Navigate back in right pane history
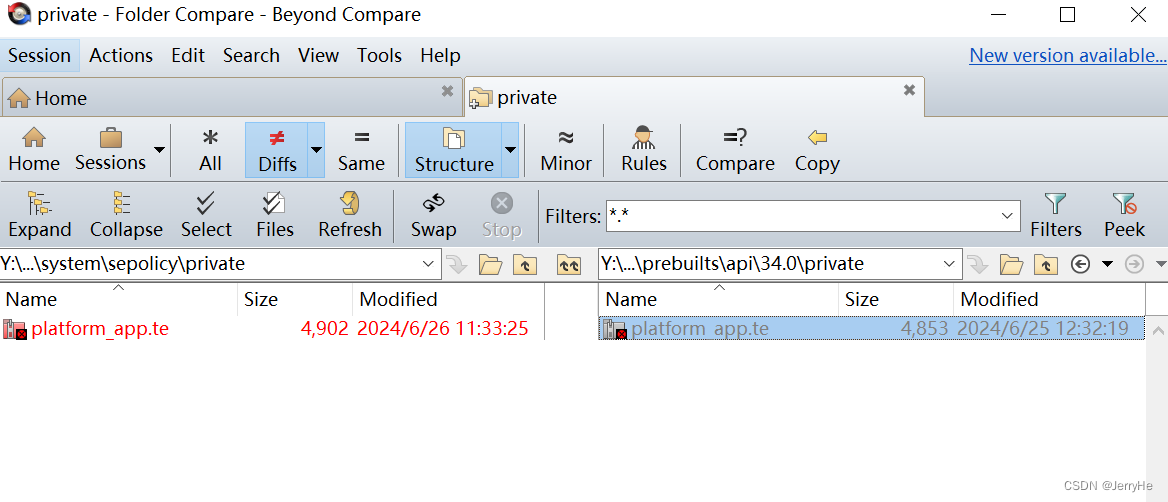Screen dimensions: 1168x502 [x=1081, y=264]
